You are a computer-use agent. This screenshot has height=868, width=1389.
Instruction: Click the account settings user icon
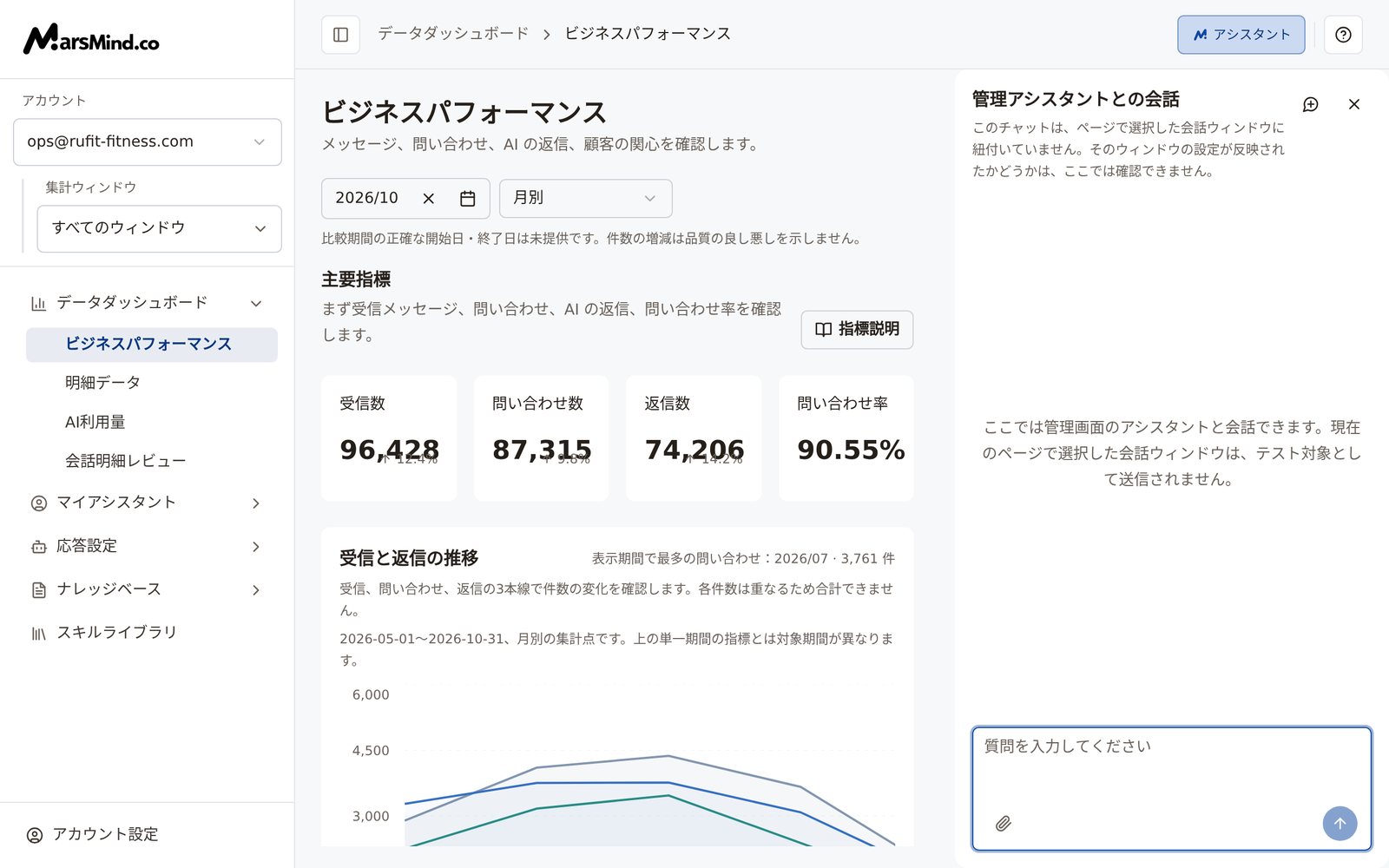click(35, 835)
